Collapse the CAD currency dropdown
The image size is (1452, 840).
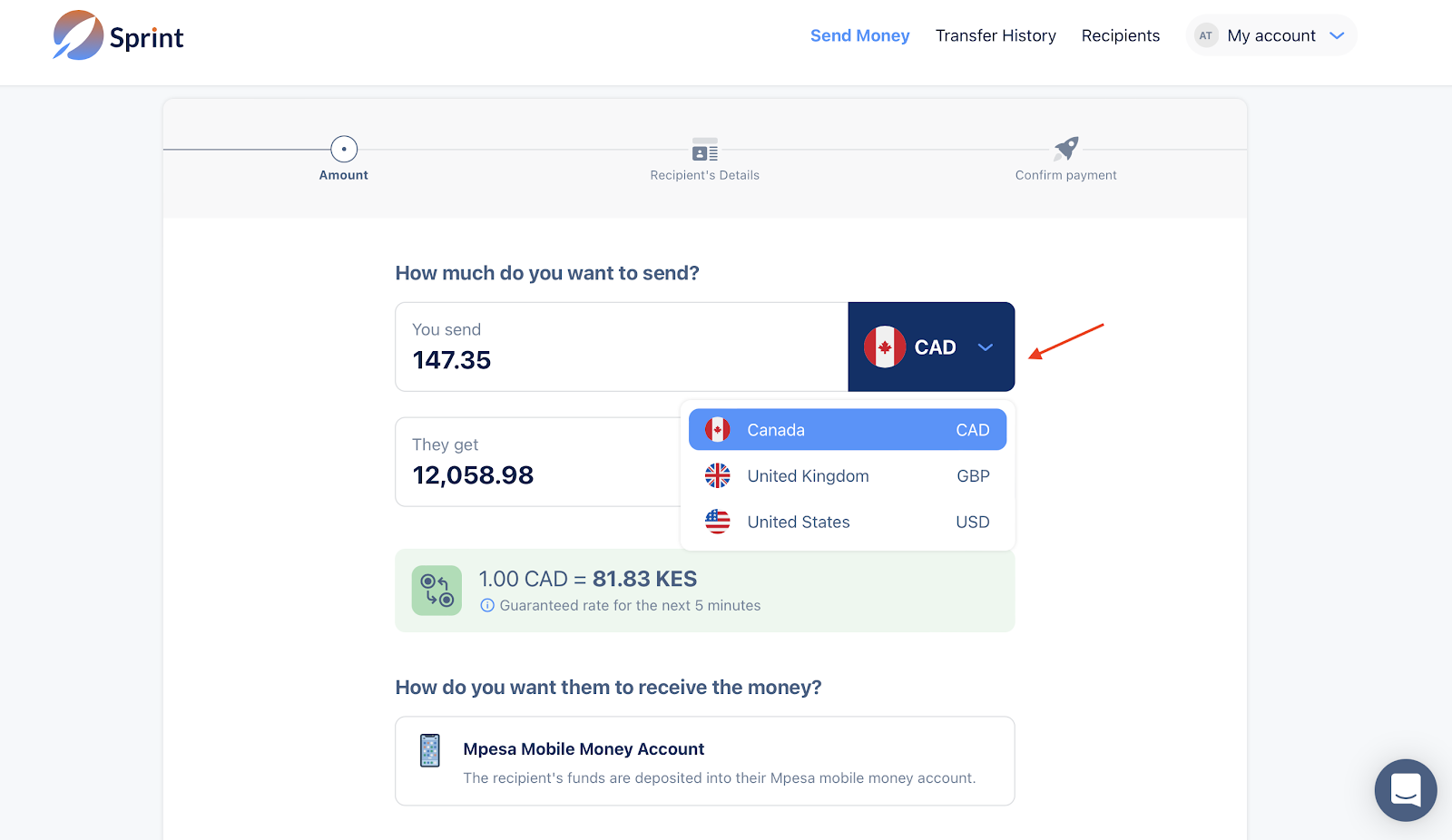click(x=985, y=347)
